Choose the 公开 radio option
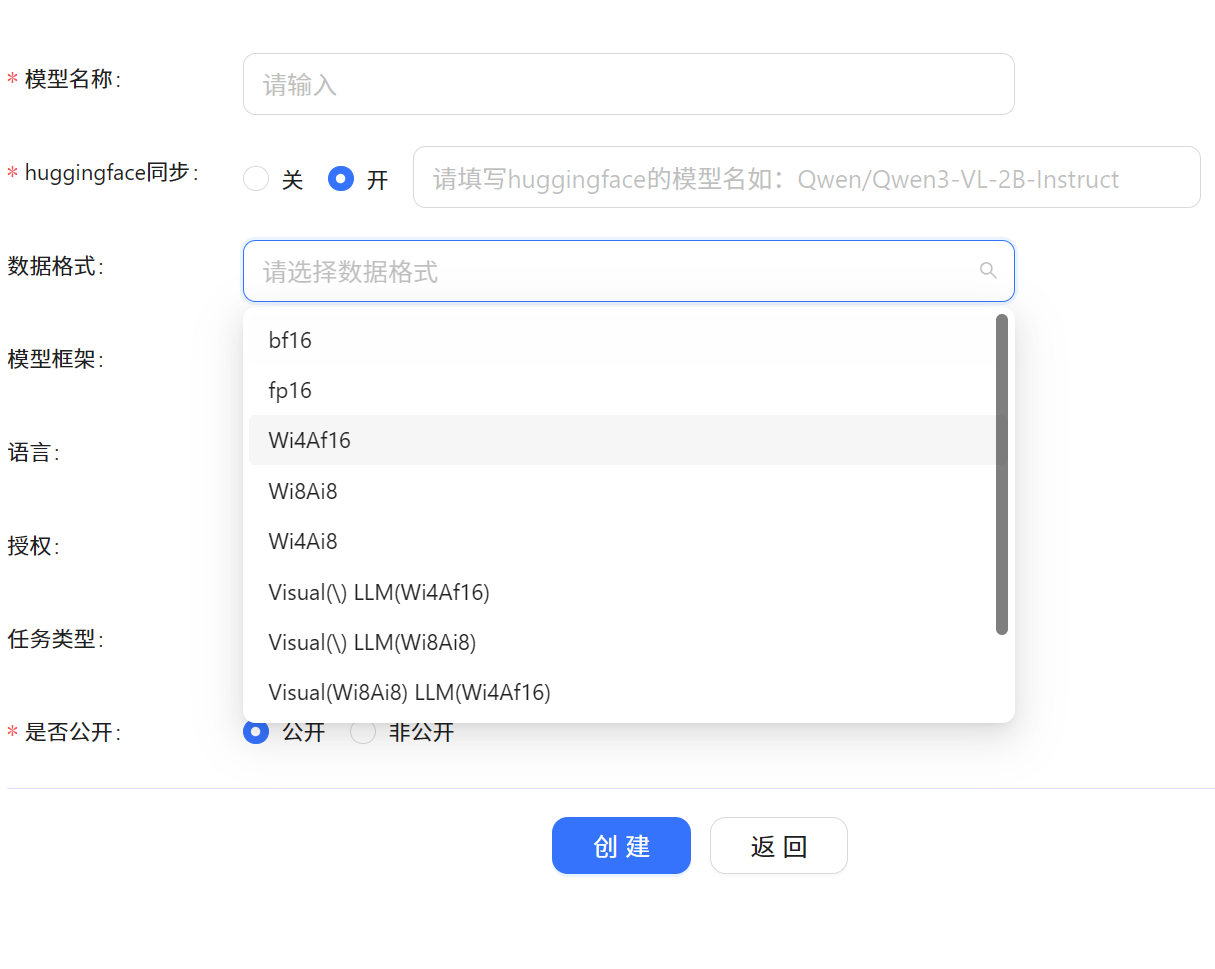The width and height of the screenshot is (1215, 969). [x=257, y=732]
